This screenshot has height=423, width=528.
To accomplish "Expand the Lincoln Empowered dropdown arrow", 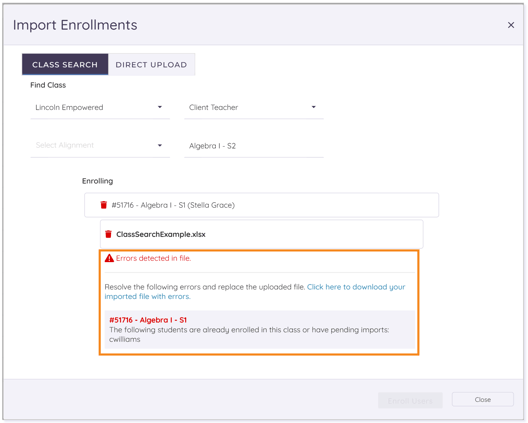I will click(x=160, y=107).
